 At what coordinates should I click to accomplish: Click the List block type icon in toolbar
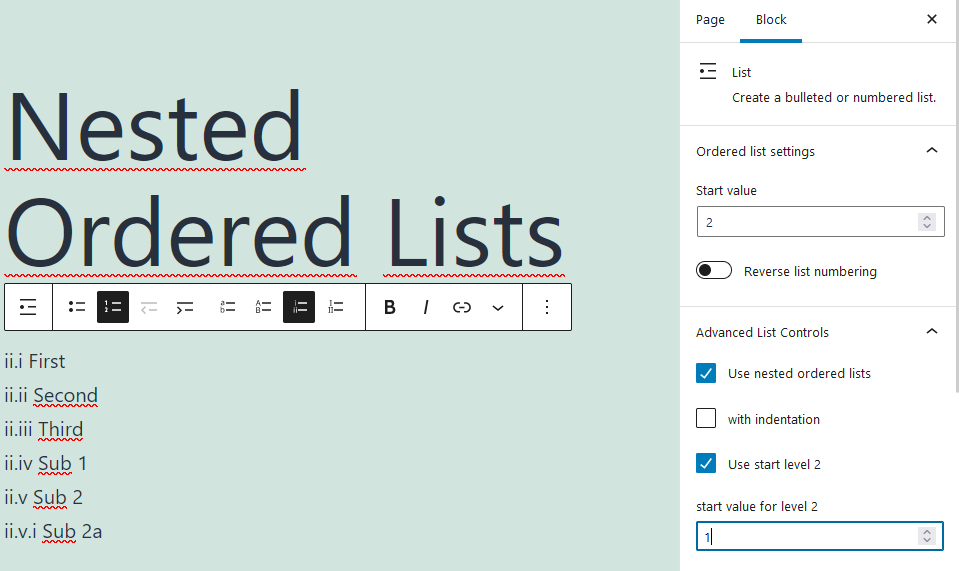tap(28, 307)
